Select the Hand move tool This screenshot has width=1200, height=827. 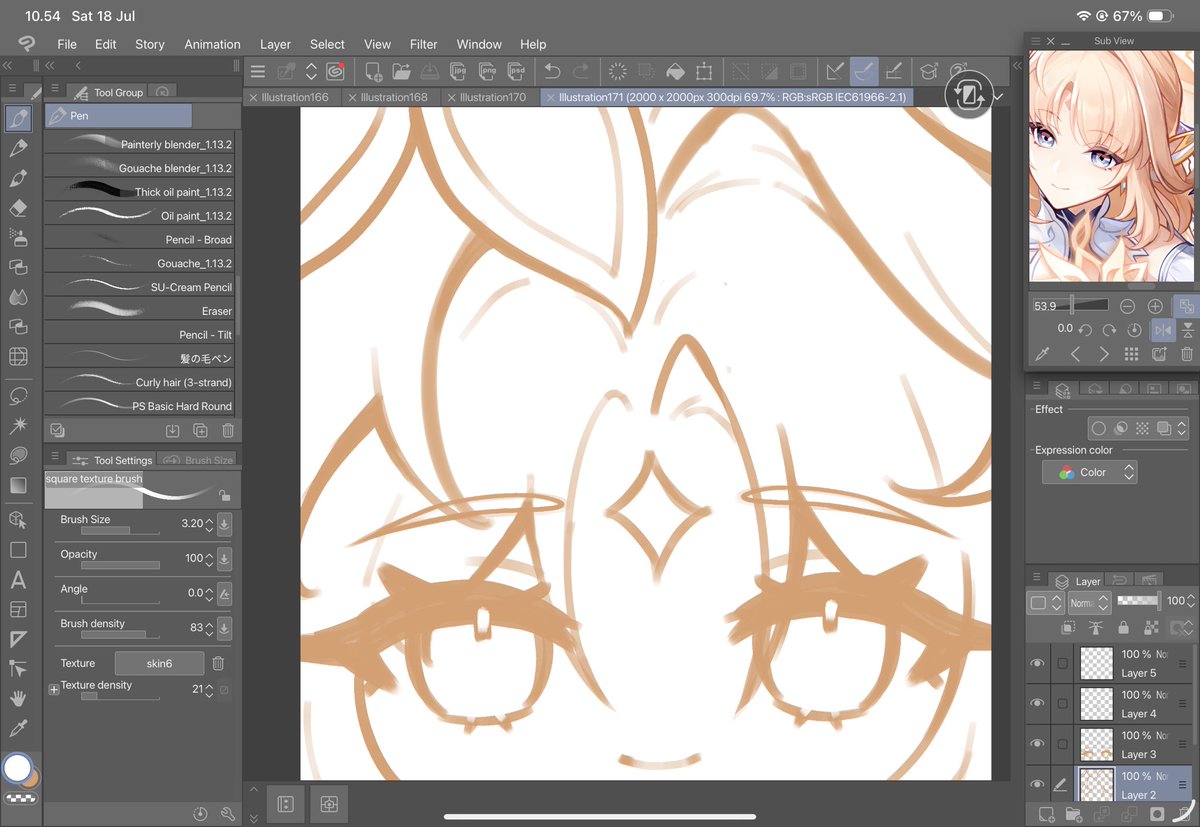click(18, 698)
